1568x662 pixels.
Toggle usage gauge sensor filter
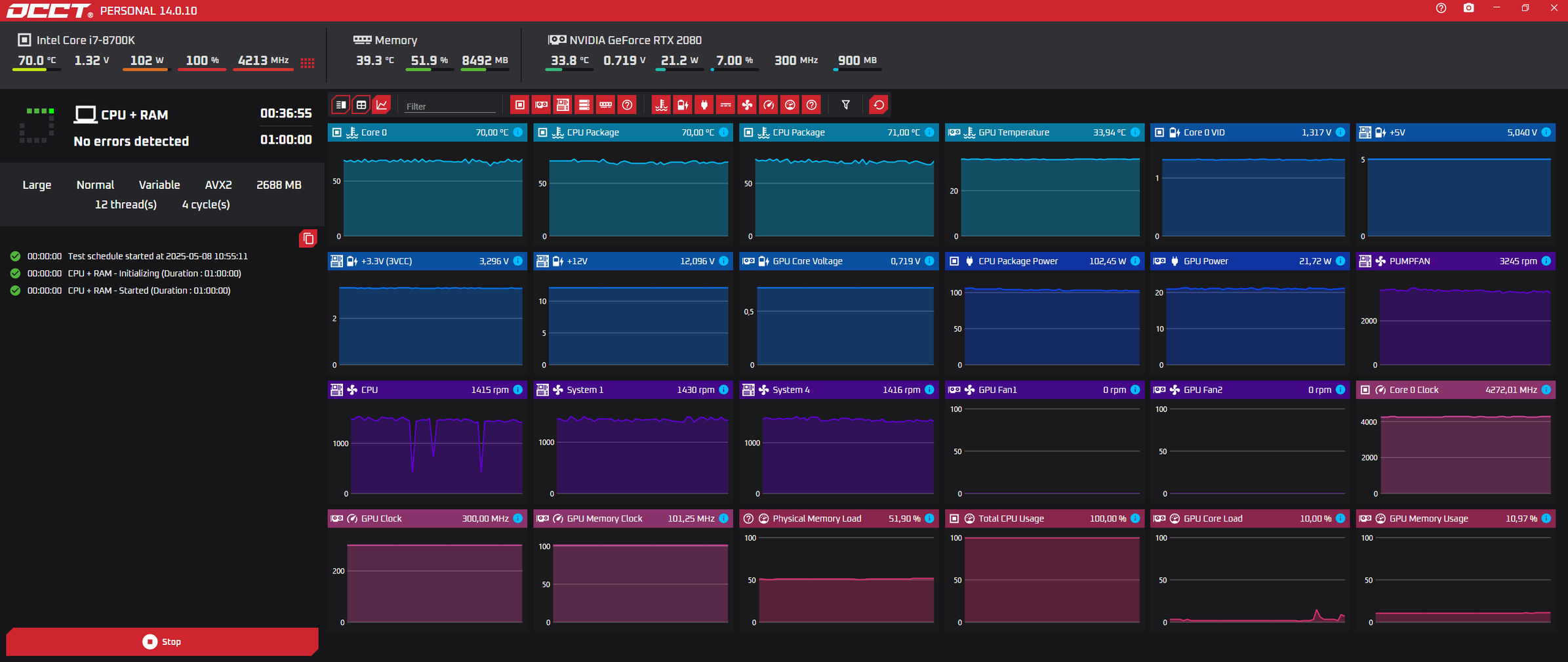tap(790, 105)
